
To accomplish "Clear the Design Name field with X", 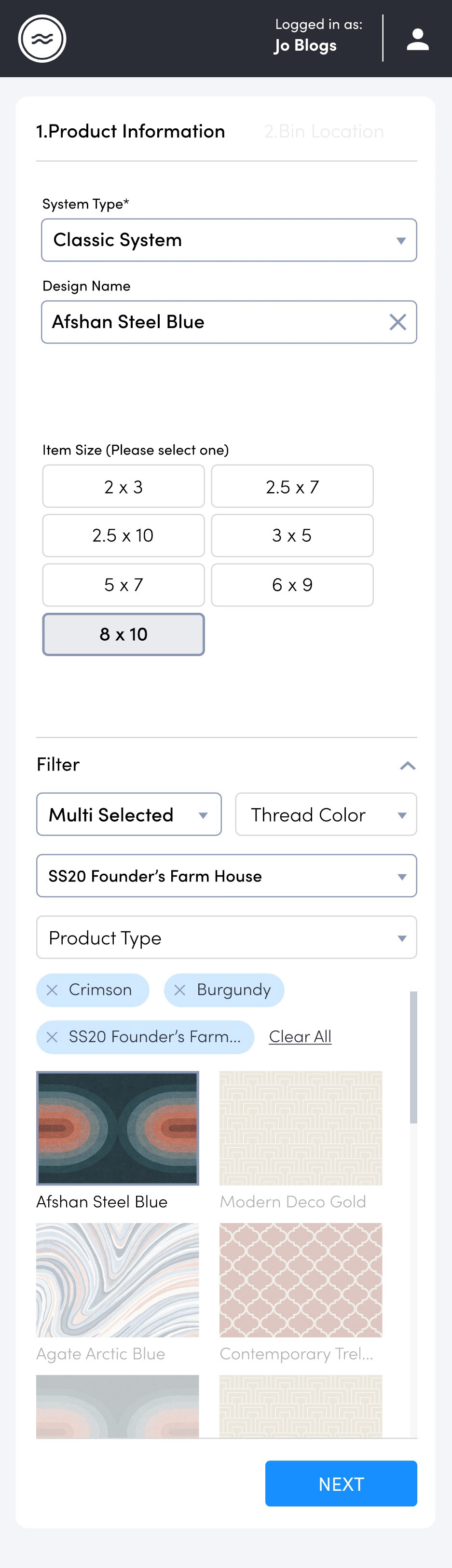I will [x=397, y=322].
